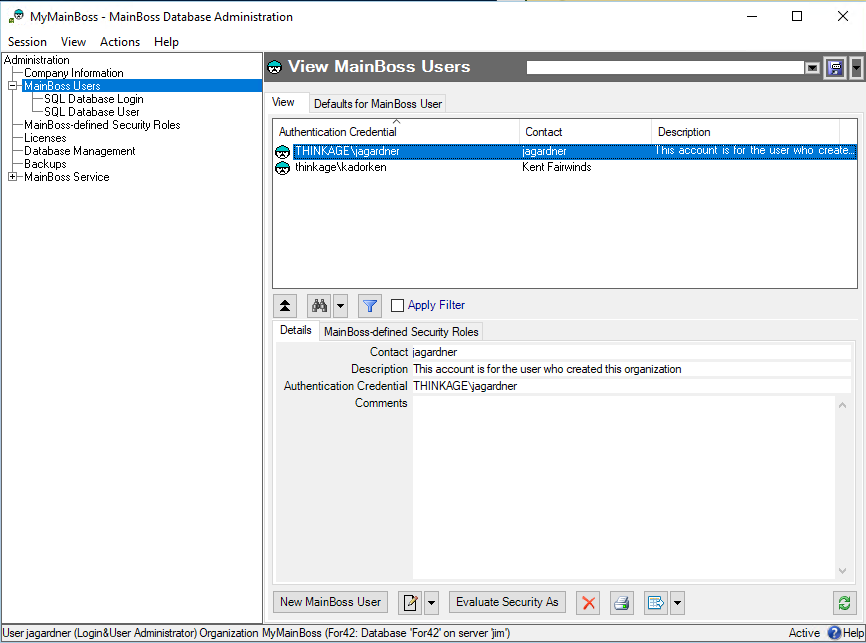The height and width of the screenshot is (643, 866).
Task: Click the header MainBoss Users face icon
Action: coord(274,67)
